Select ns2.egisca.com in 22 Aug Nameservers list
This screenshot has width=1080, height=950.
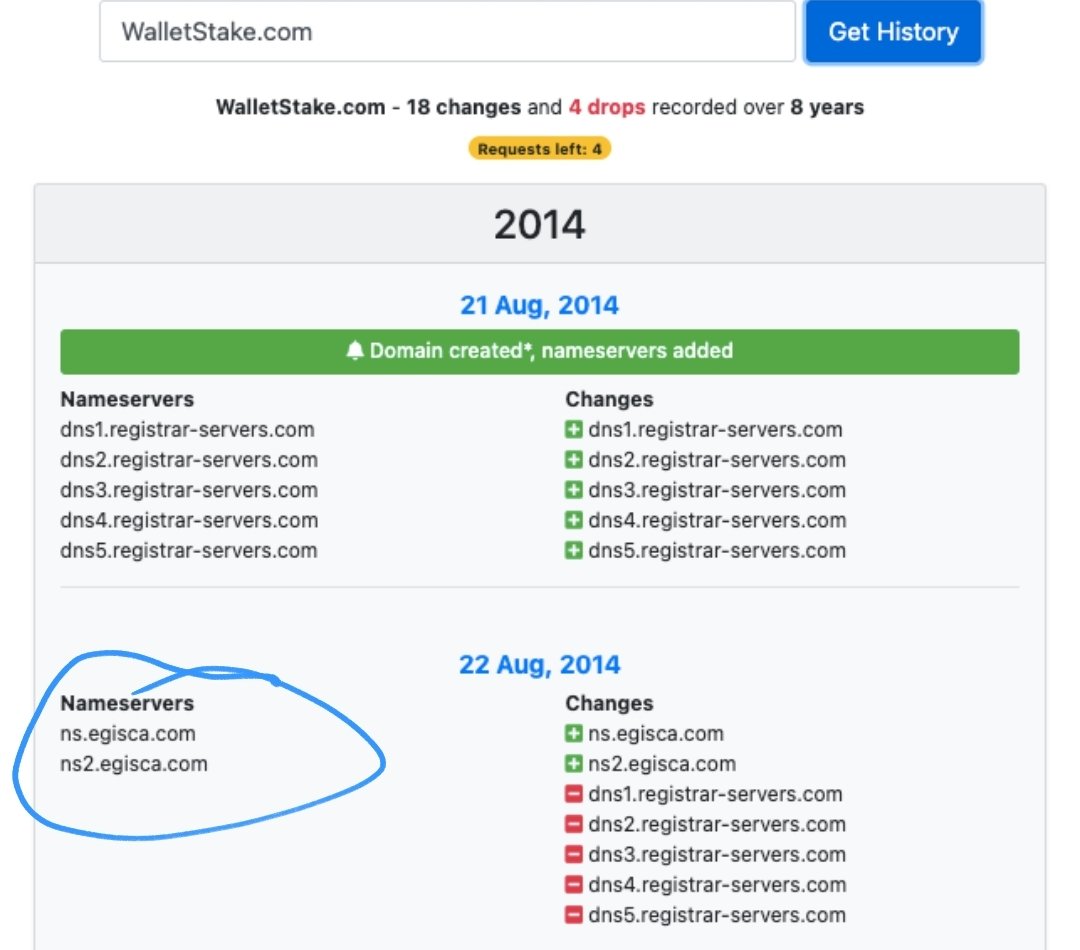tap(134, 764)
